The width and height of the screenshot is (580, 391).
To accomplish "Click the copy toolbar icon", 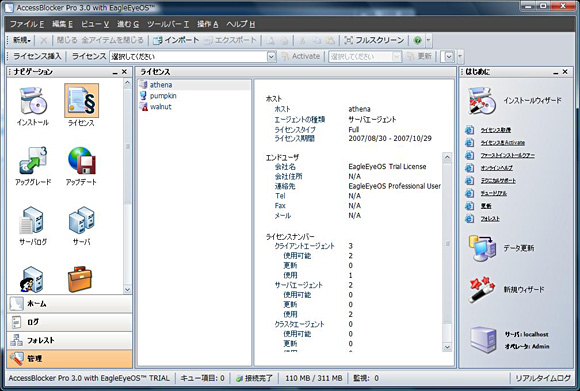I will (317, 40).
